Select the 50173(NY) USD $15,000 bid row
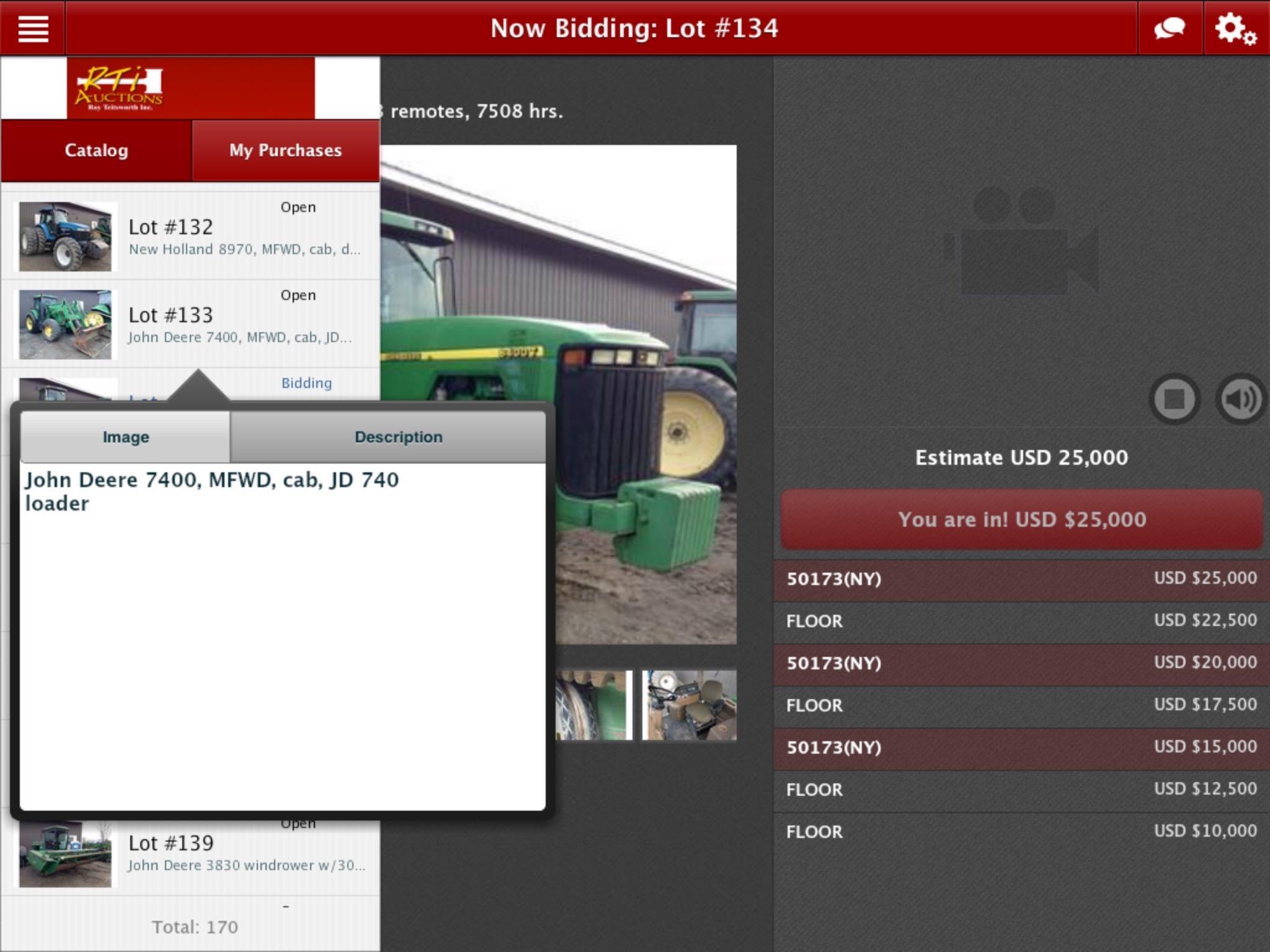This screenshot has height=952, width=1270. [1021, 747]
